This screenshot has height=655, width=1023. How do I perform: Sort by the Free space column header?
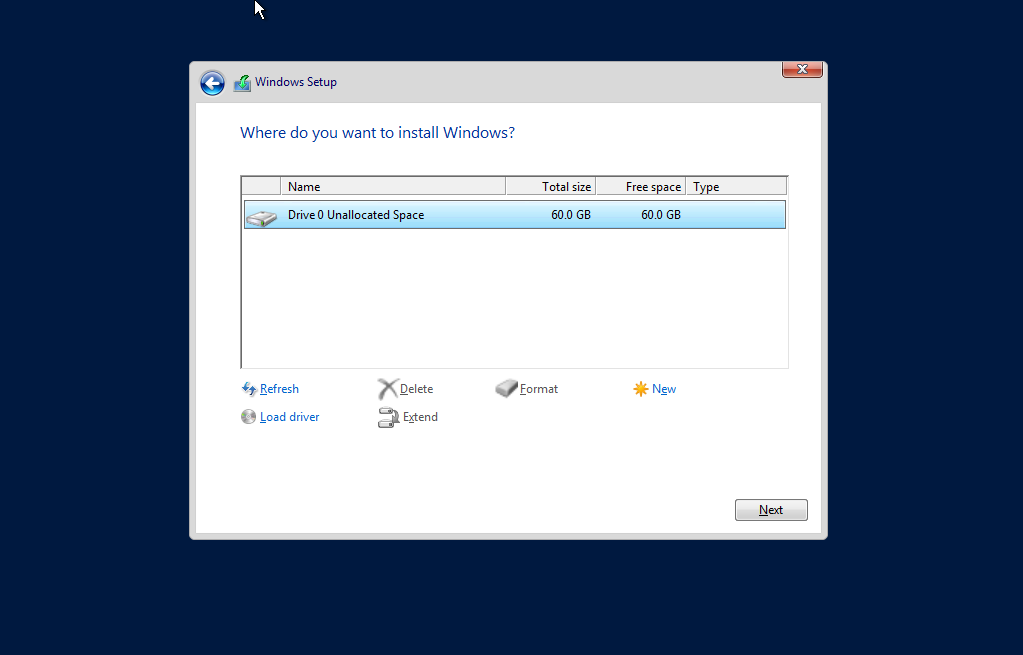[x=641, y=187]
